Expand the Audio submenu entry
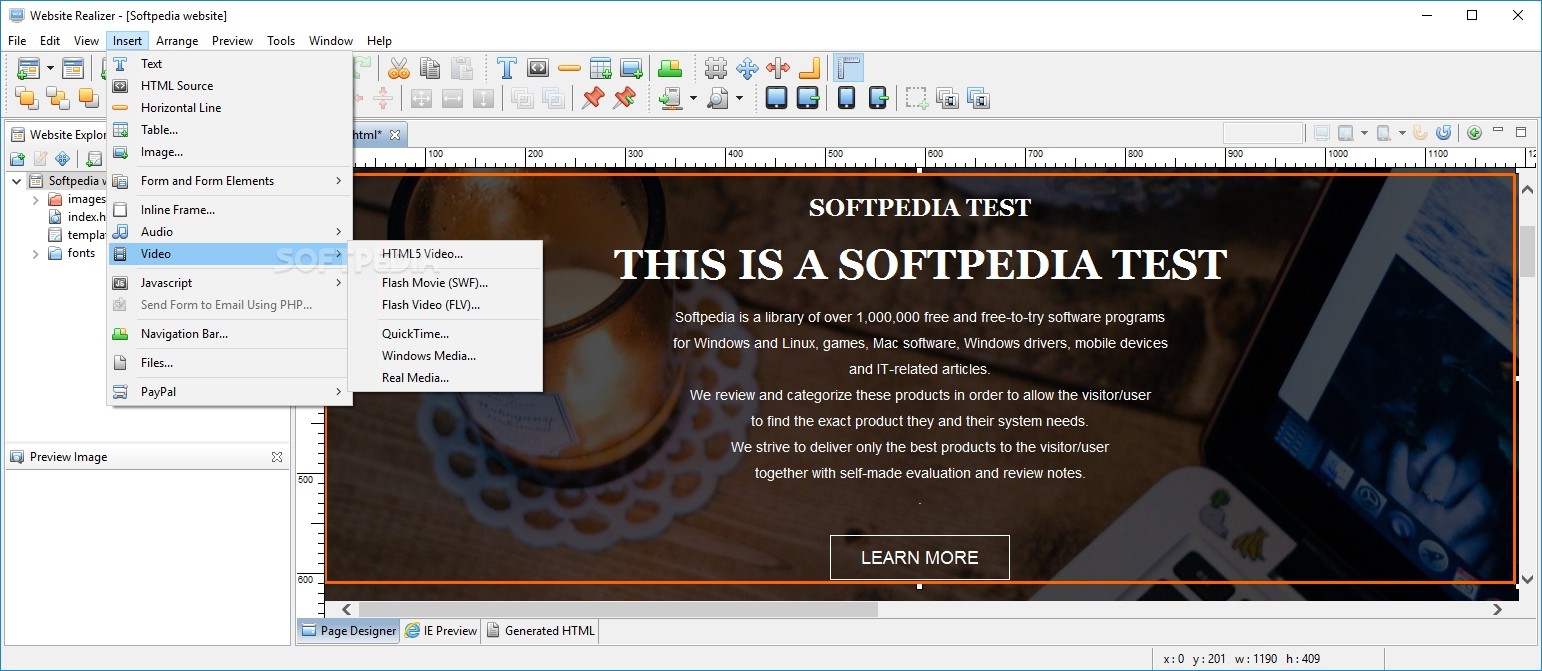The width and height of the screenshot is (1542, 671). click(x=230, y=232)
